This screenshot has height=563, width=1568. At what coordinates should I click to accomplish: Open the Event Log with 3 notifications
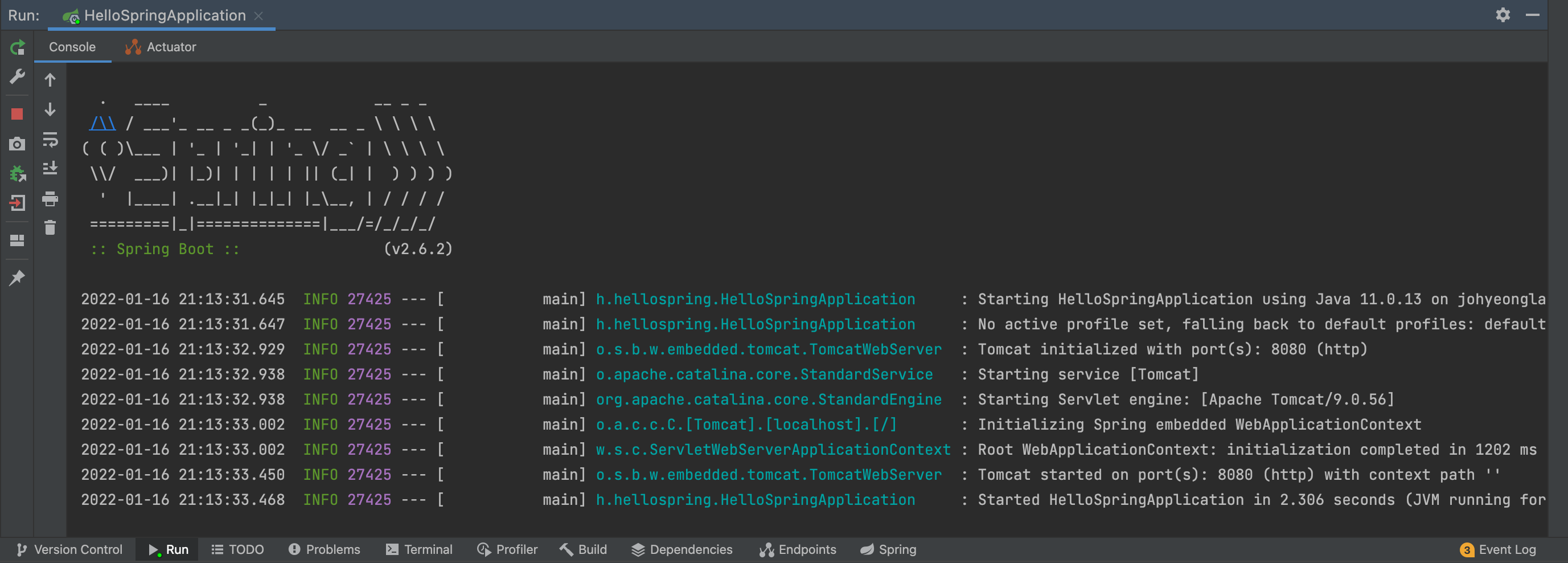pyautogui.click(x=1498, y=549)
